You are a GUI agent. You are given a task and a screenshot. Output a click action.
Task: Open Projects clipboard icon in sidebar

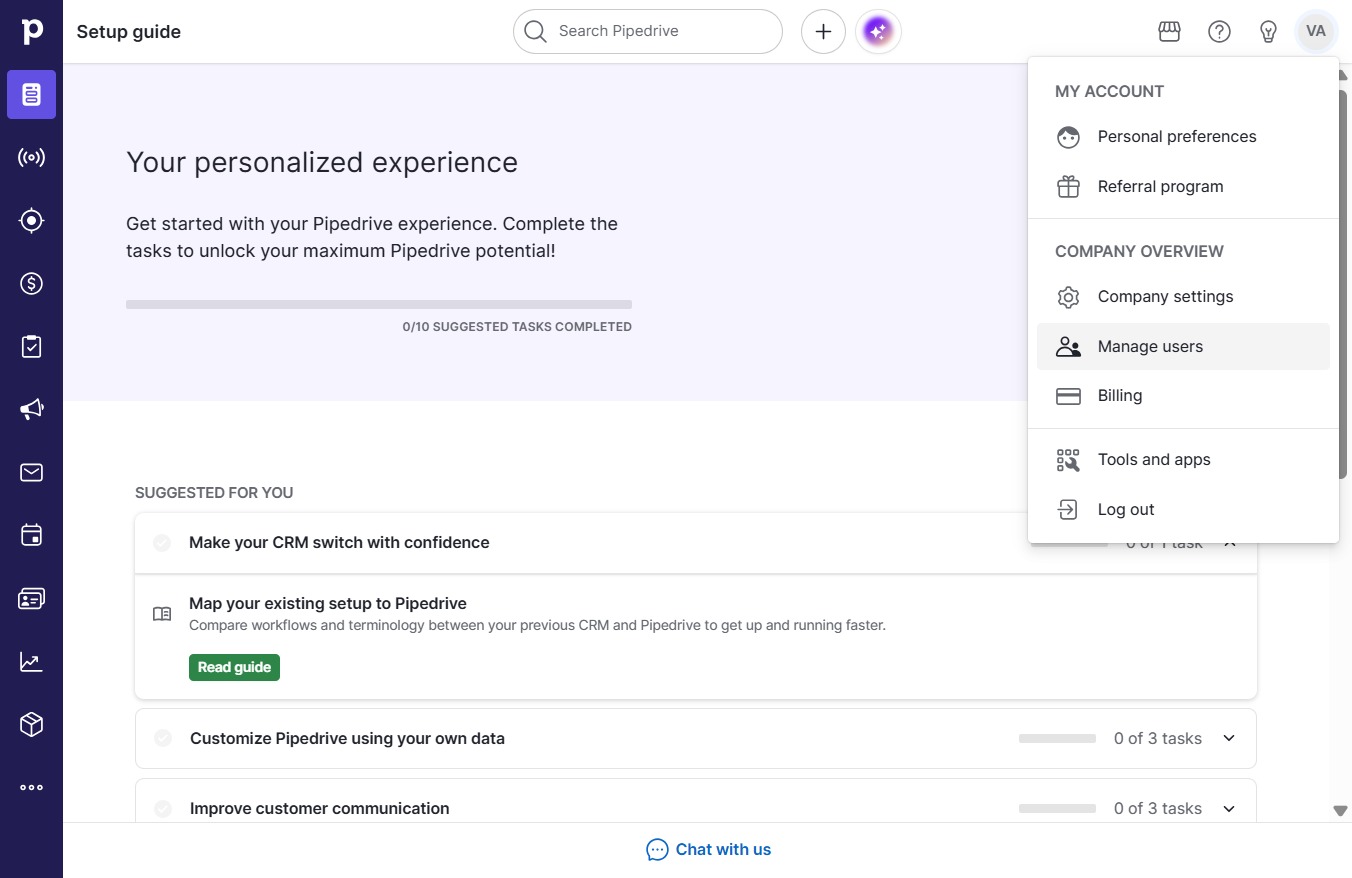tap(31, 347)
